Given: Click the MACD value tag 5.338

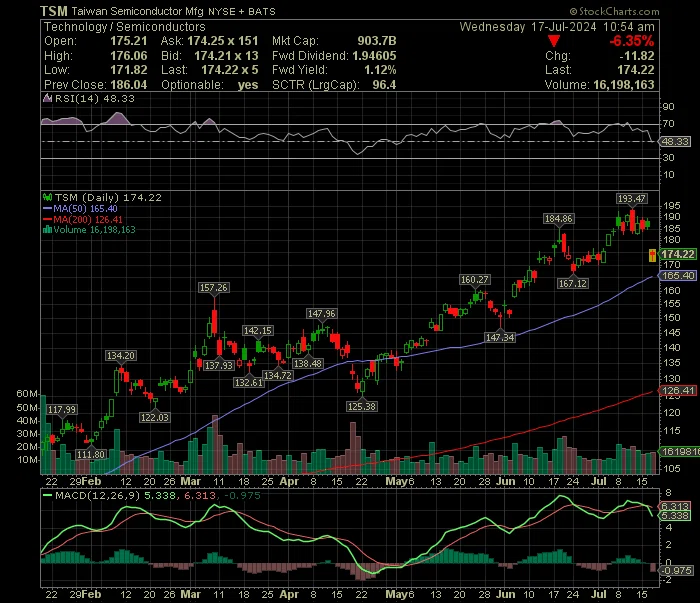Looking at the screenshot, I should click(x=675, y=516).
